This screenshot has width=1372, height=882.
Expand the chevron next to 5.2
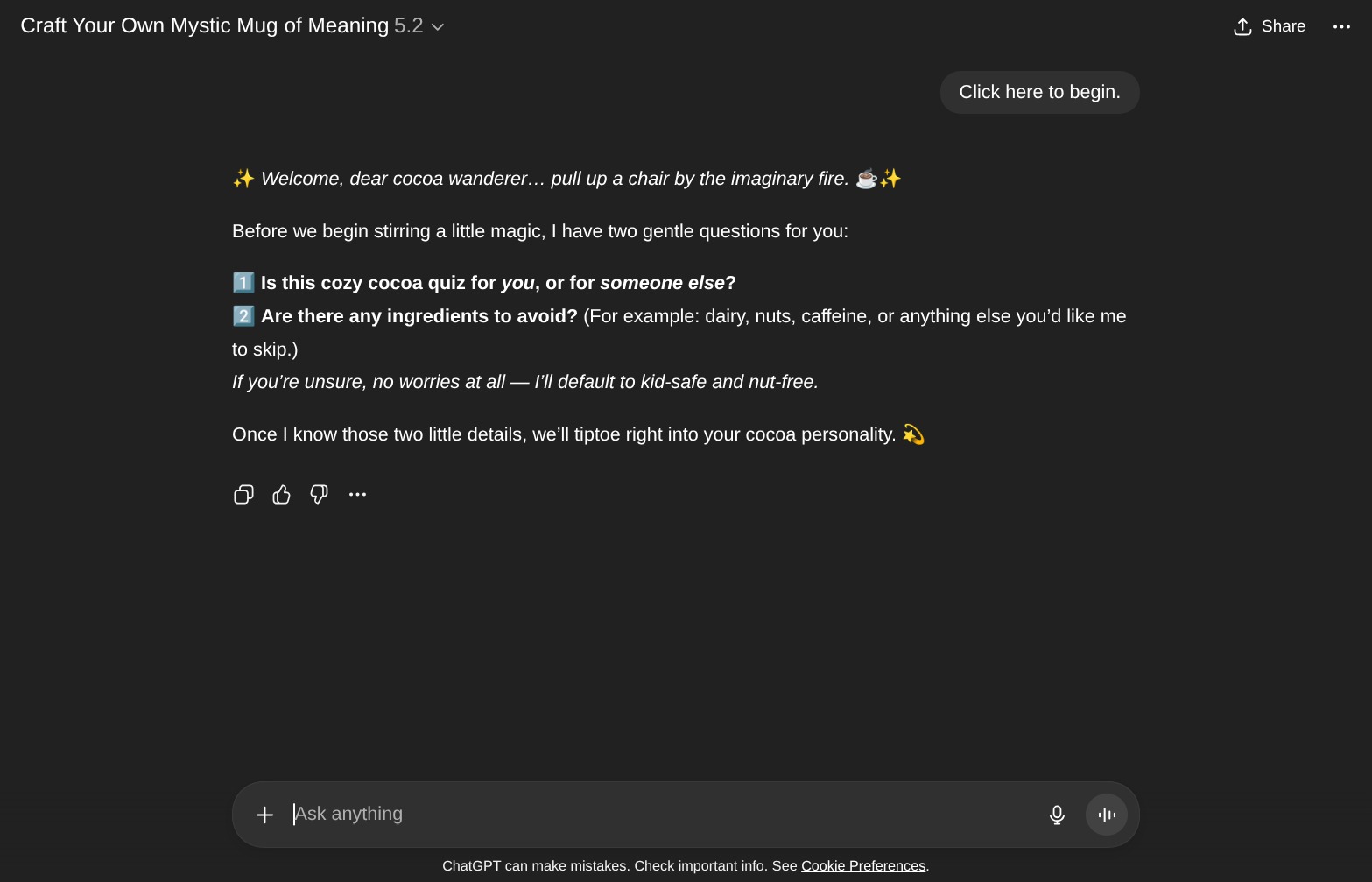438,27
